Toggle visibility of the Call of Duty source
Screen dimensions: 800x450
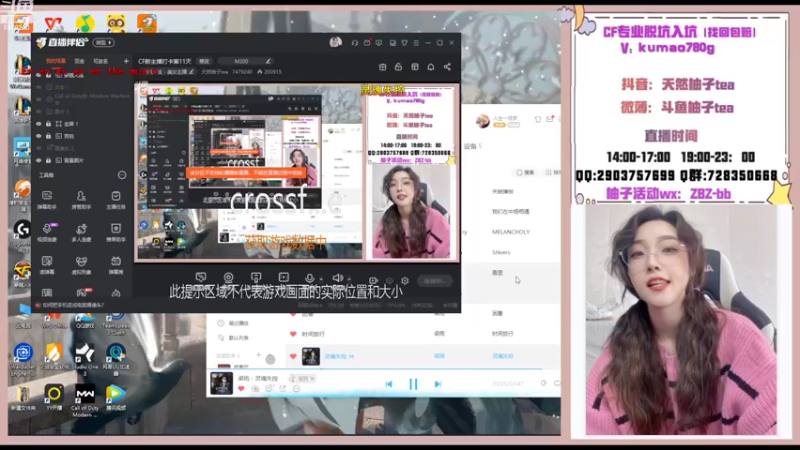pyautogui.click(x=39, y=98)
